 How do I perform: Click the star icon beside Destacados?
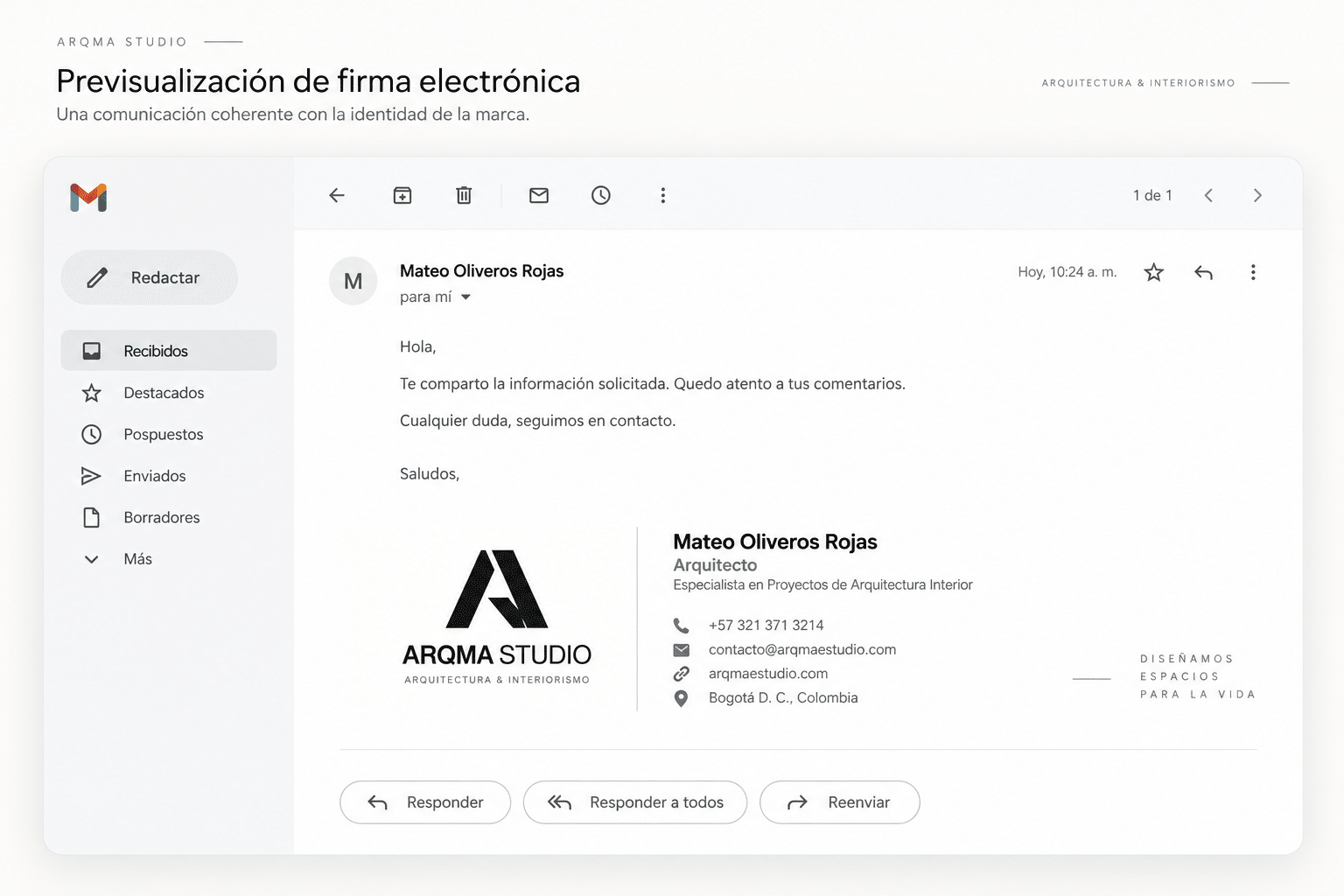tap(91, 393)
